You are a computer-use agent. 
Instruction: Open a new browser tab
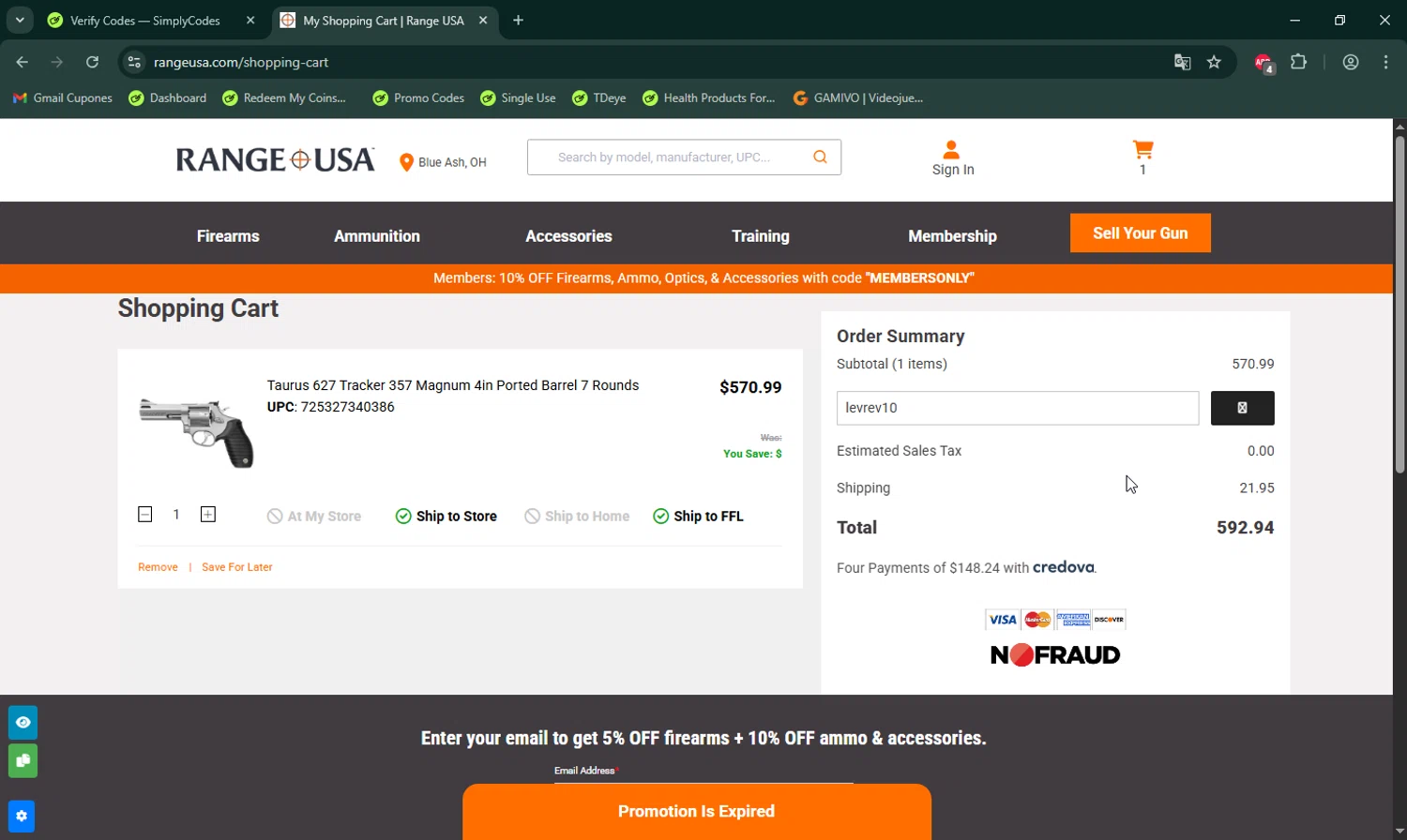click(x=518, y=20)
